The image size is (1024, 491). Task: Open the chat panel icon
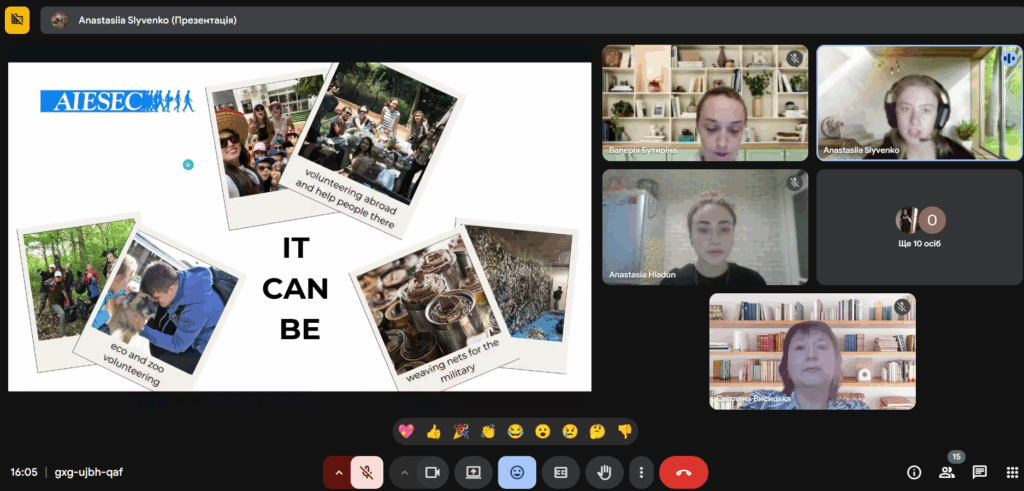pyautogui.click(x=979, y=472)
